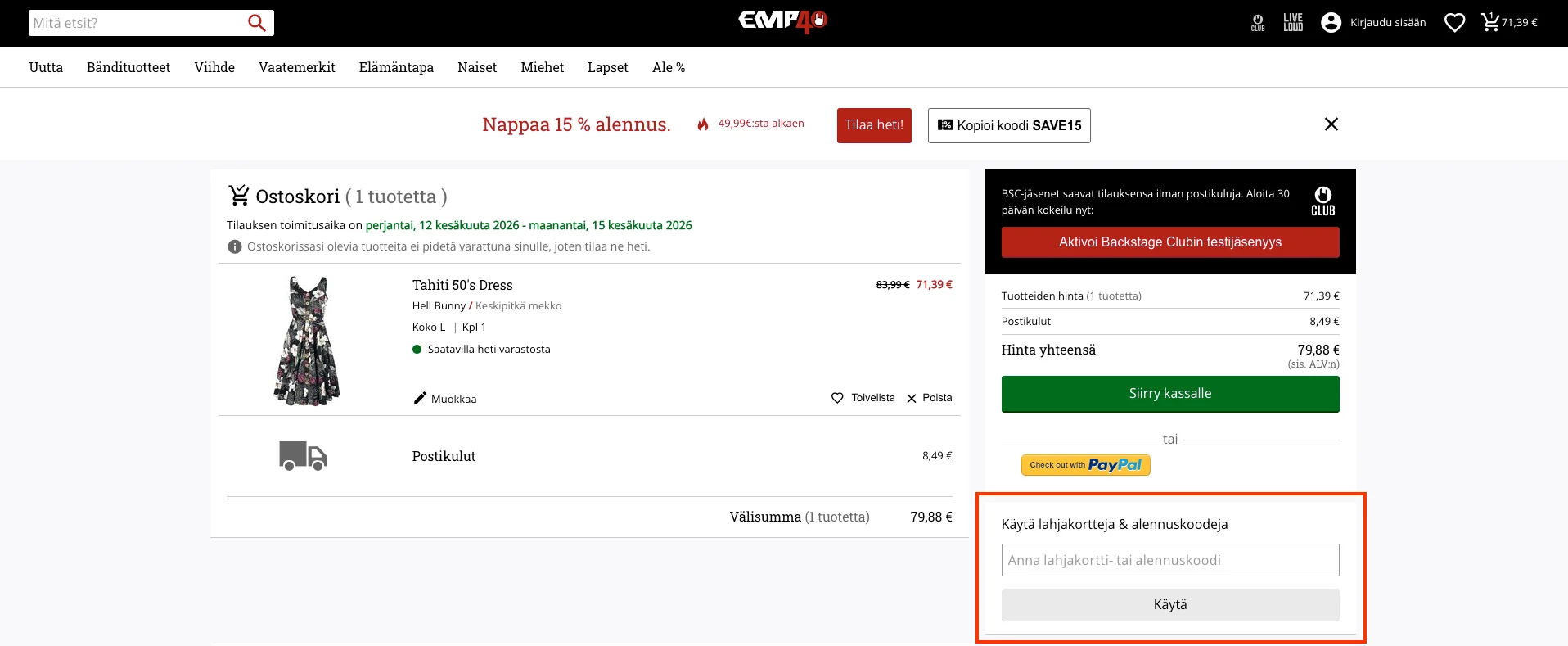Check out with PayPal
Screen dimensions: 1568x646
(1086, 465)
